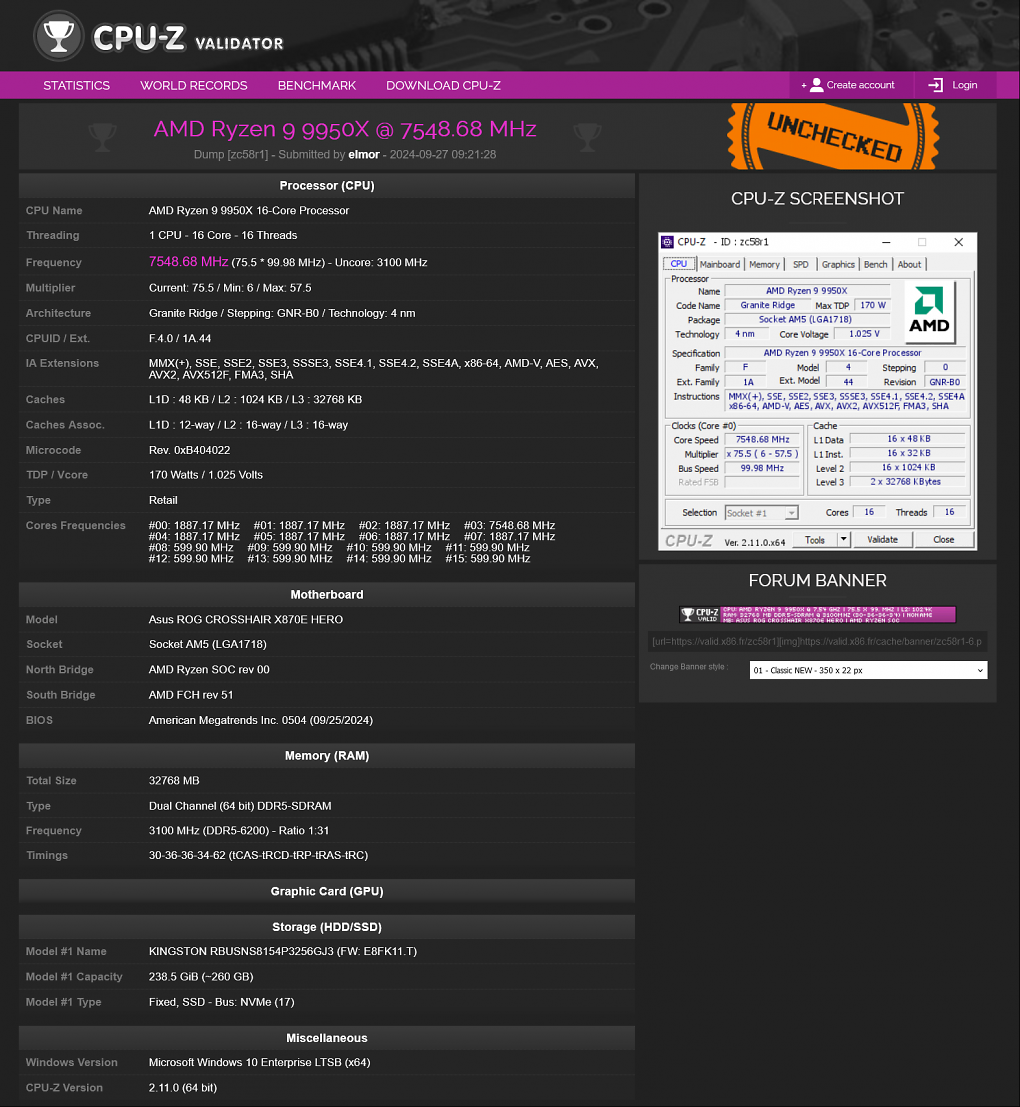1020x1107 pixels.
Task: Click the Validate button in CPU-Z
Action: (882, 539)
